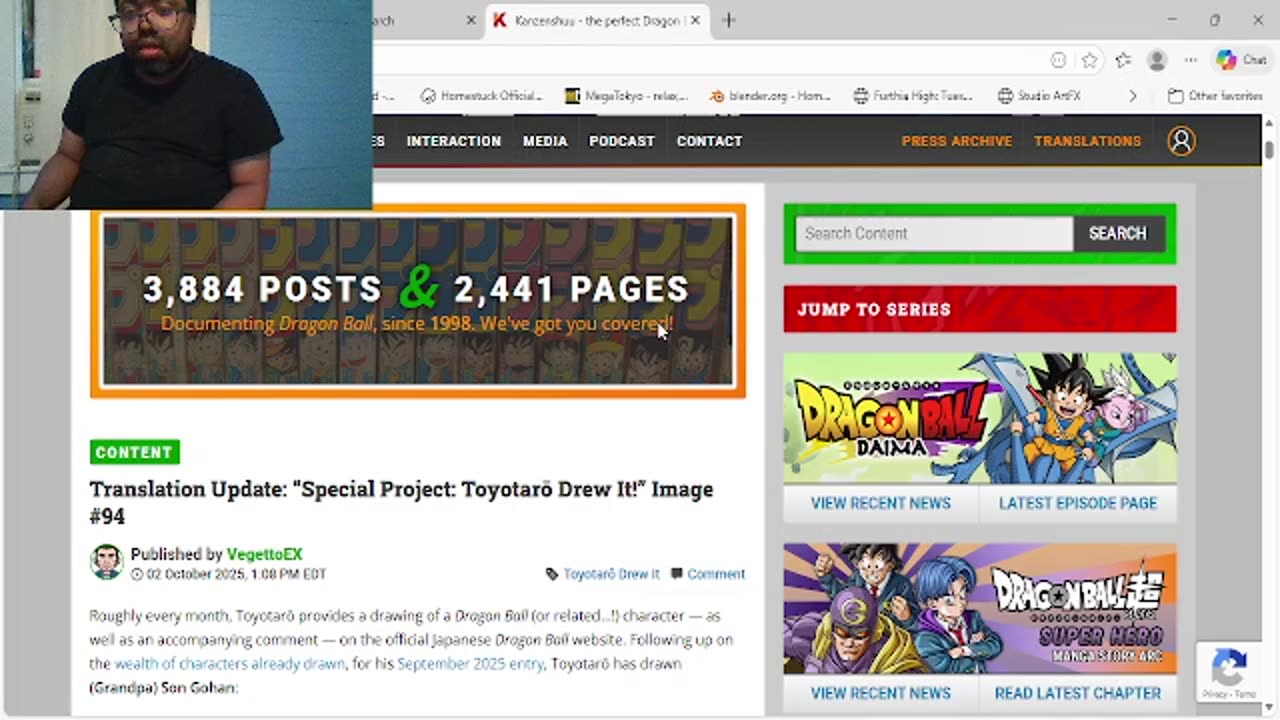Open a new browser tab

pos(728,20)
